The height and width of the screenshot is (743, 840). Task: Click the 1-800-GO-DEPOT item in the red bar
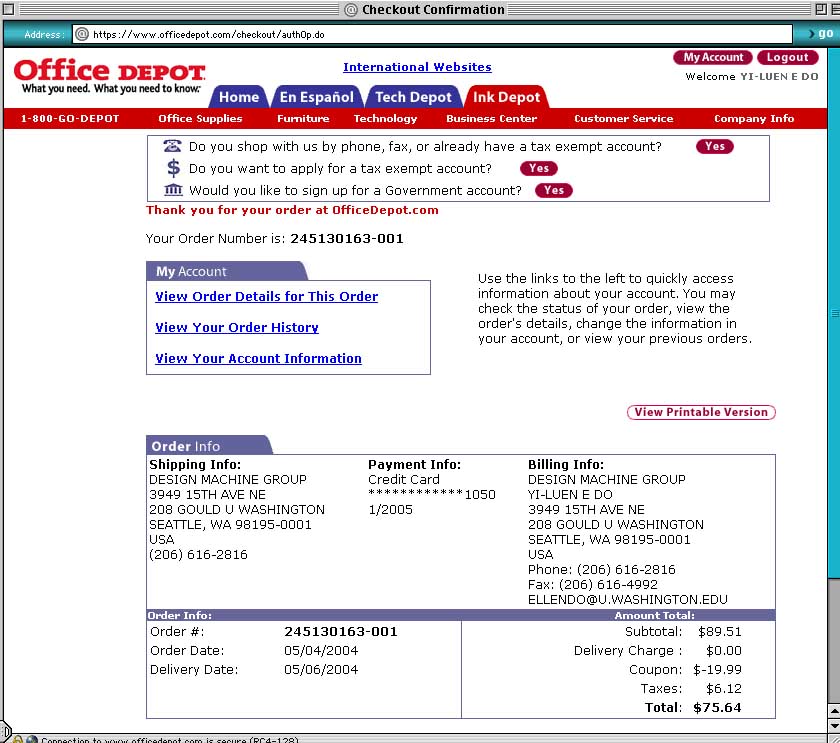coord(70,118)
